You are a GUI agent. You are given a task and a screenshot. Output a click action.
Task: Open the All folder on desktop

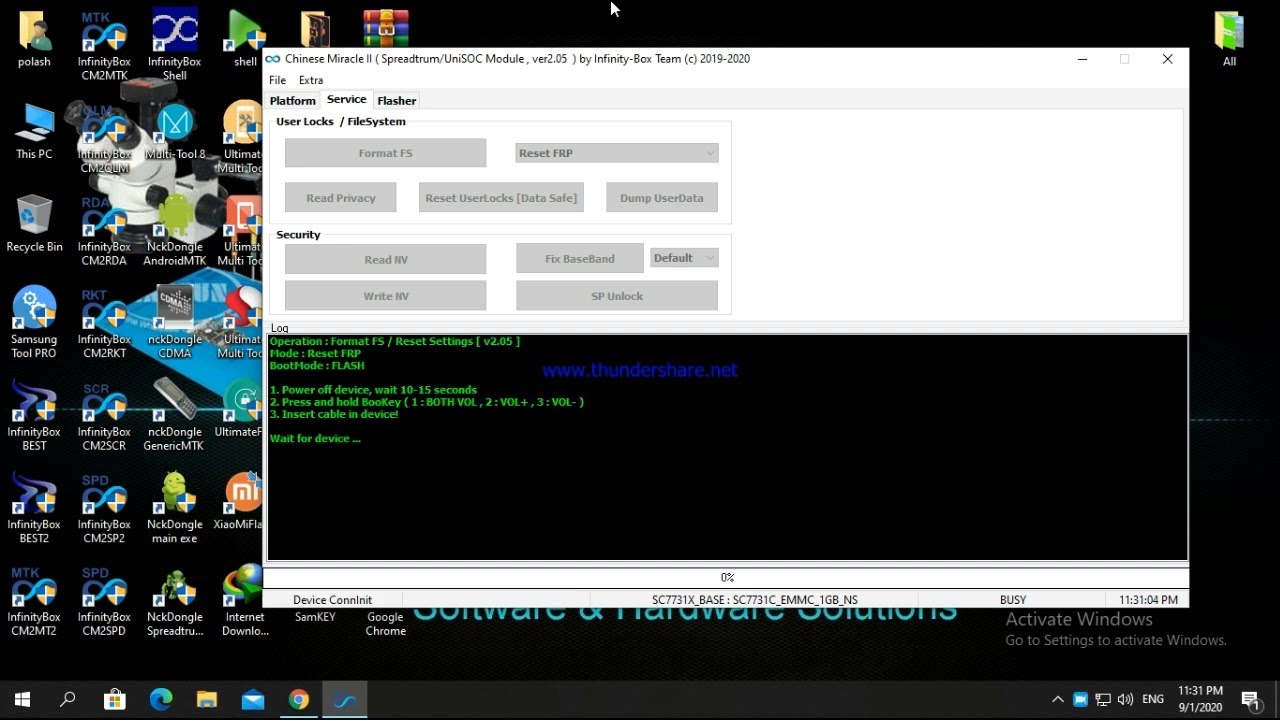click(1229, 40)
